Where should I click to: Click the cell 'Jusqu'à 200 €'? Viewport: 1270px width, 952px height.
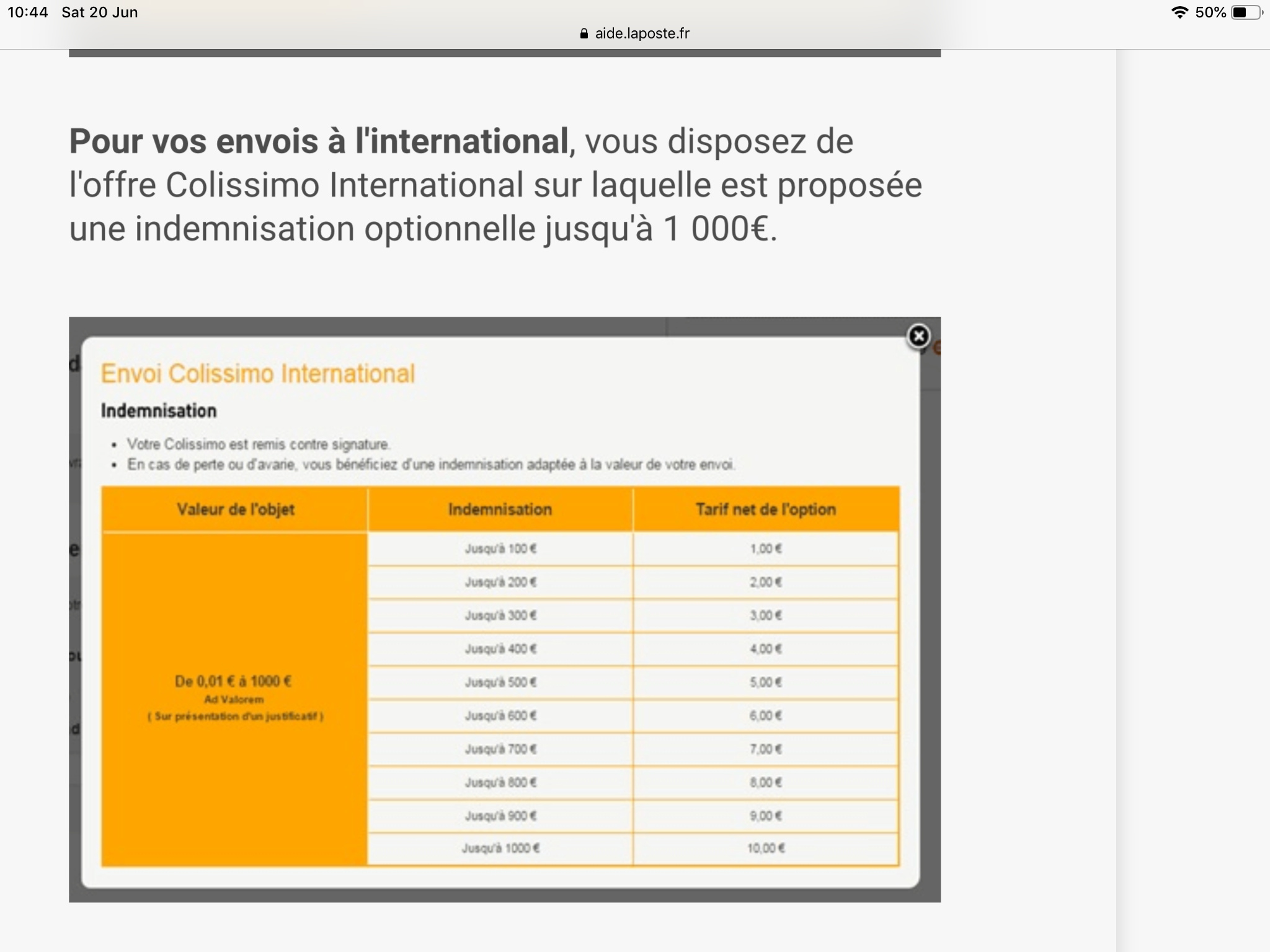pyautogui.click(x=500, y=583)
